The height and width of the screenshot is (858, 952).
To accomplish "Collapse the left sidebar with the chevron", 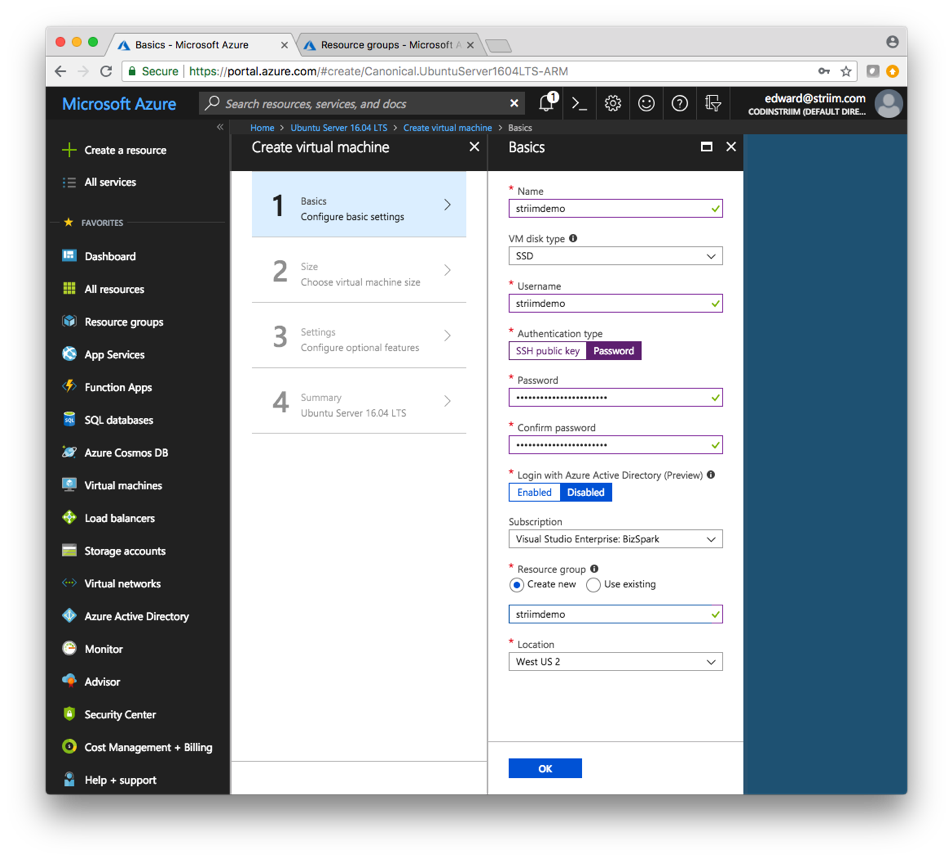I will point(220,128).
